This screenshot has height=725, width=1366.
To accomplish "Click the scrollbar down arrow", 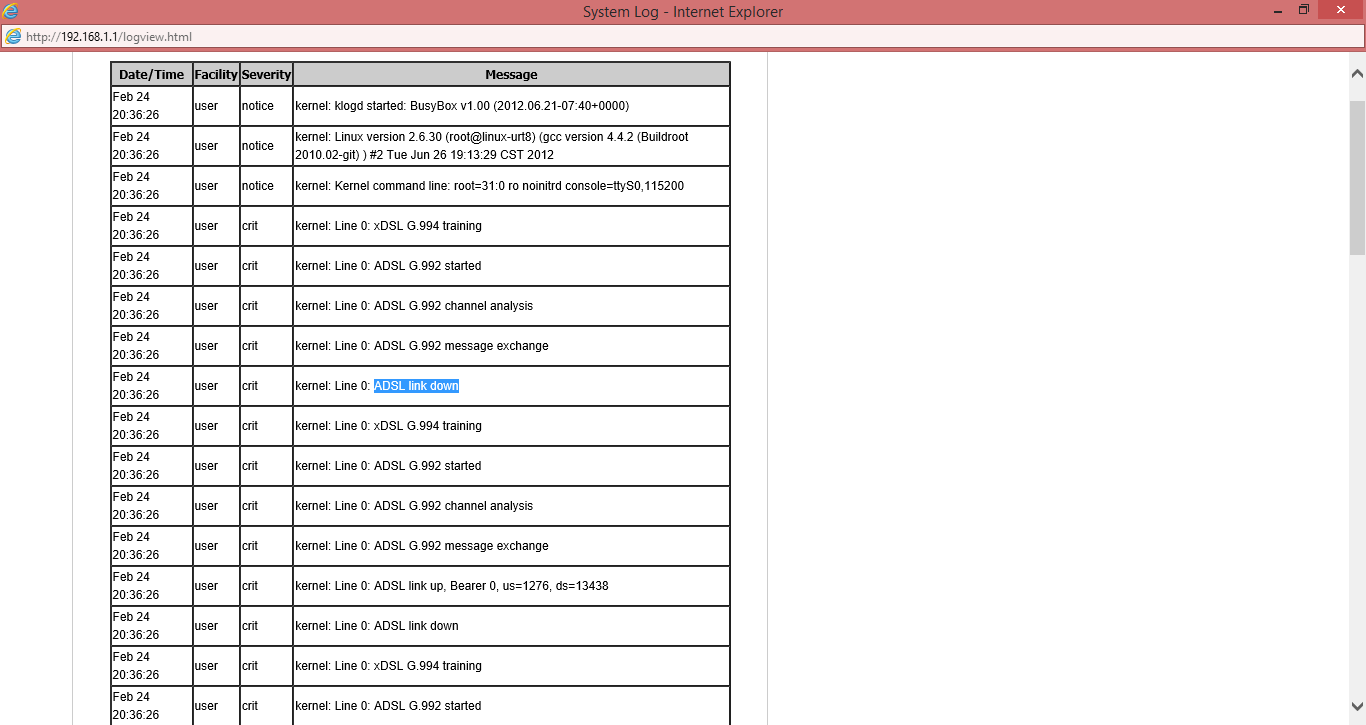I will pyautogui.click(x=1357, y=705).
